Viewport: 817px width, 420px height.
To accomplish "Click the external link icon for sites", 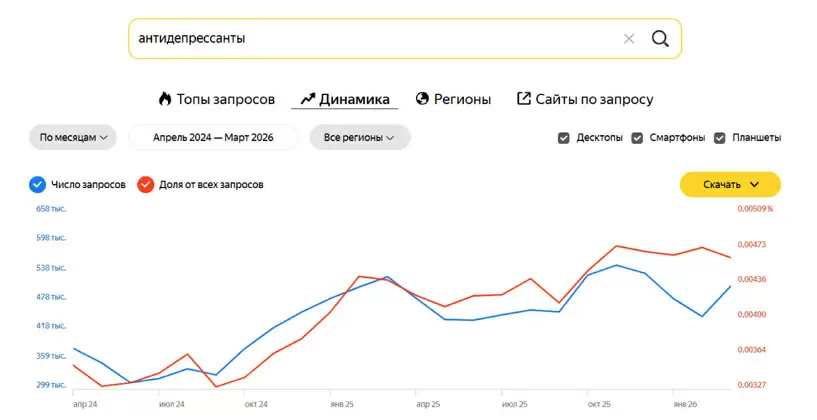I will (x=523, y=99).
